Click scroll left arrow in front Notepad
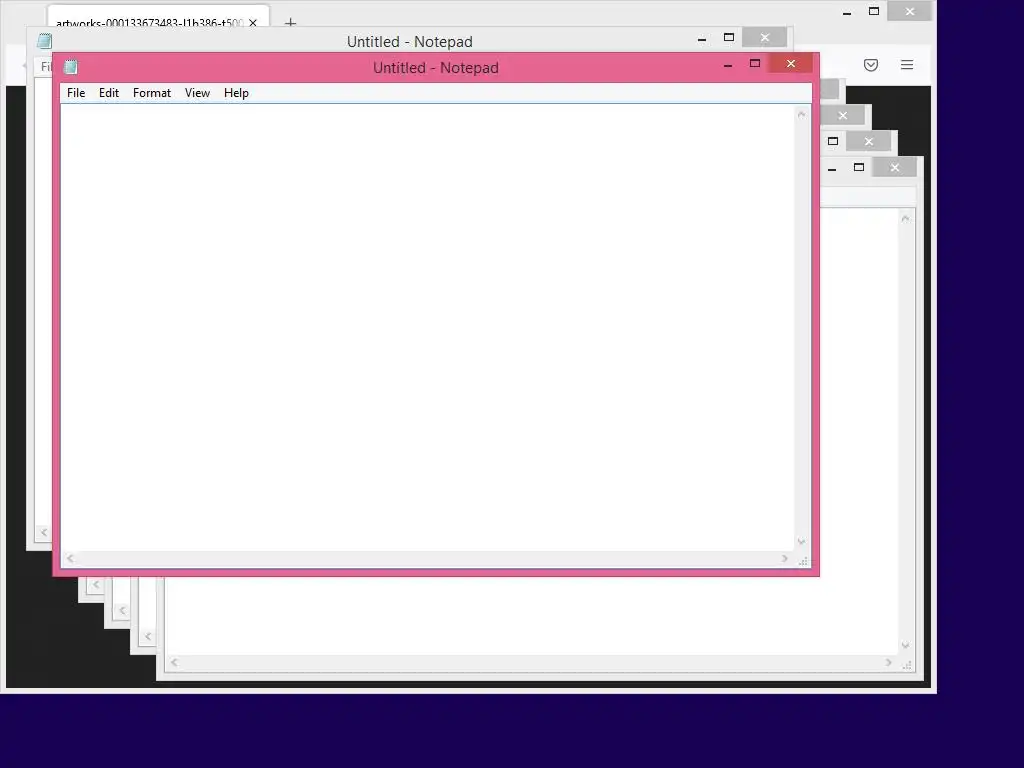This screenshot has width=1024, height=768. tap(70, 558)
